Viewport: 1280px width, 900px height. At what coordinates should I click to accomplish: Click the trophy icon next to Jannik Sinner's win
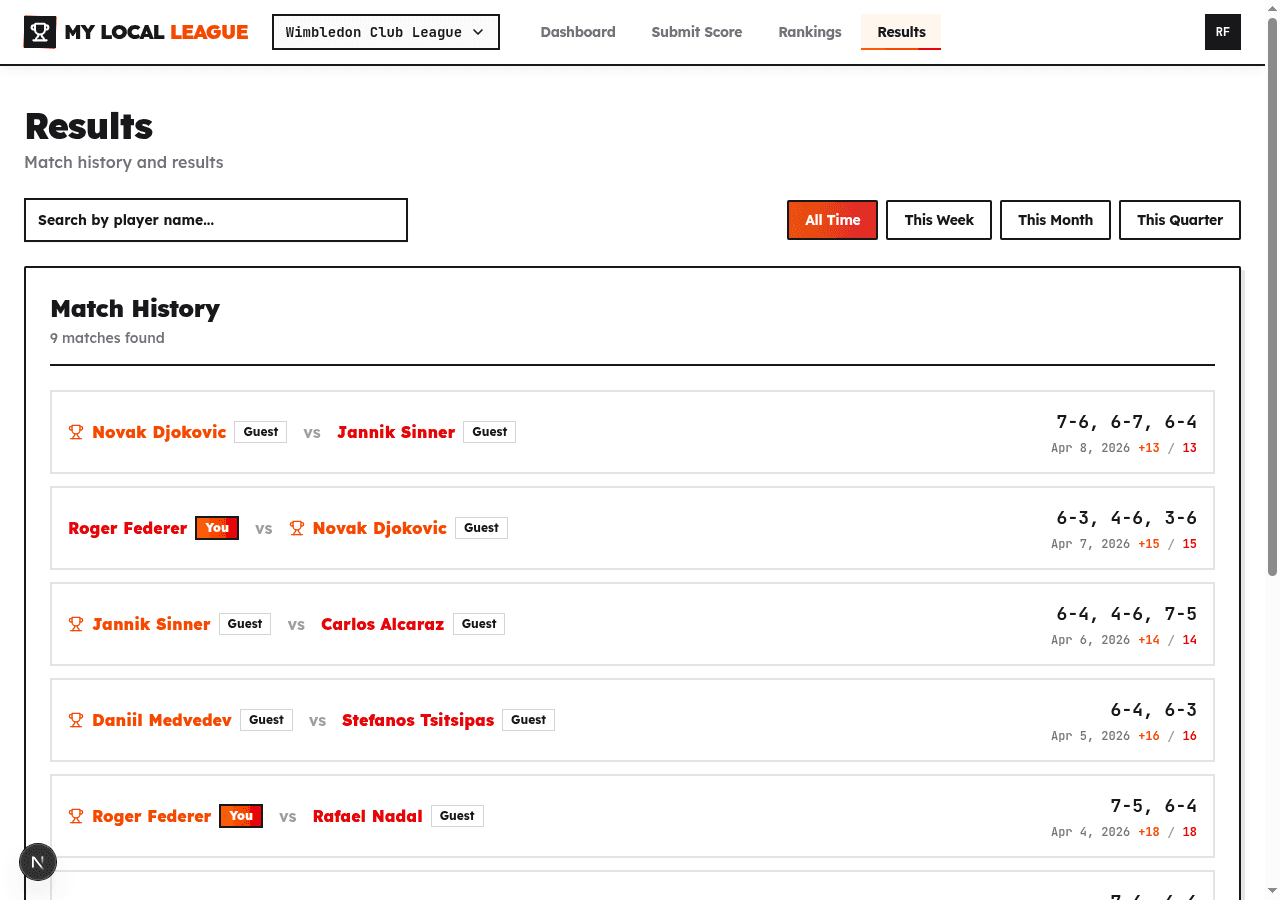click(x=75, y=623)
